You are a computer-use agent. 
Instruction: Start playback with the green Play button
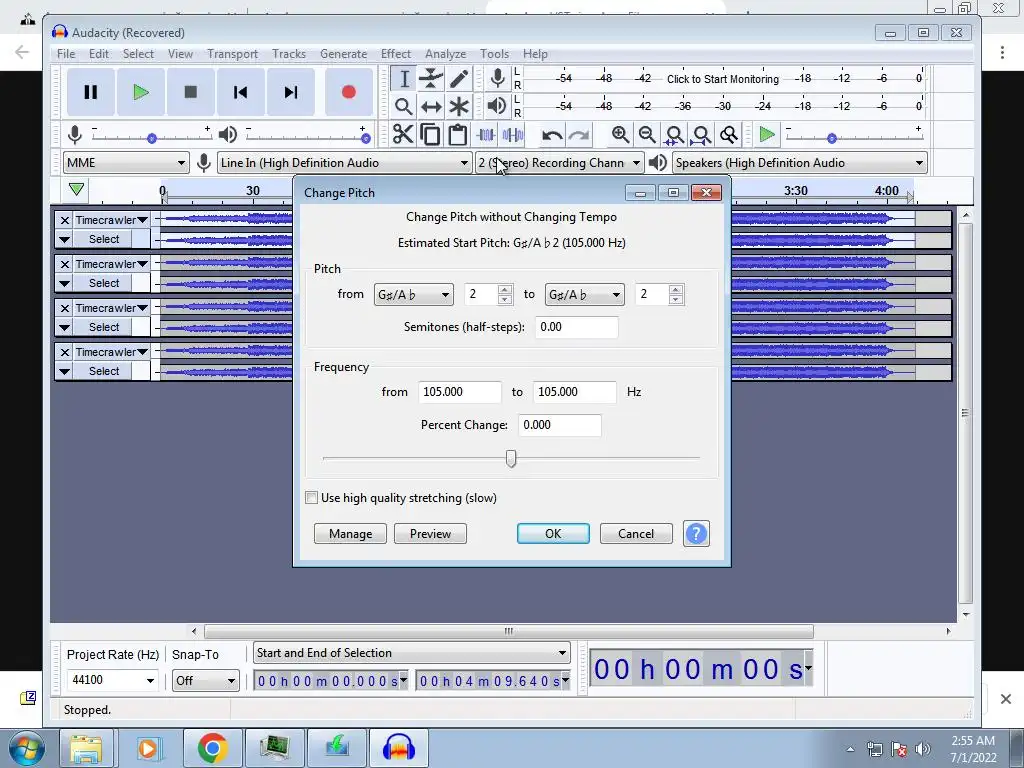[140, 92]
